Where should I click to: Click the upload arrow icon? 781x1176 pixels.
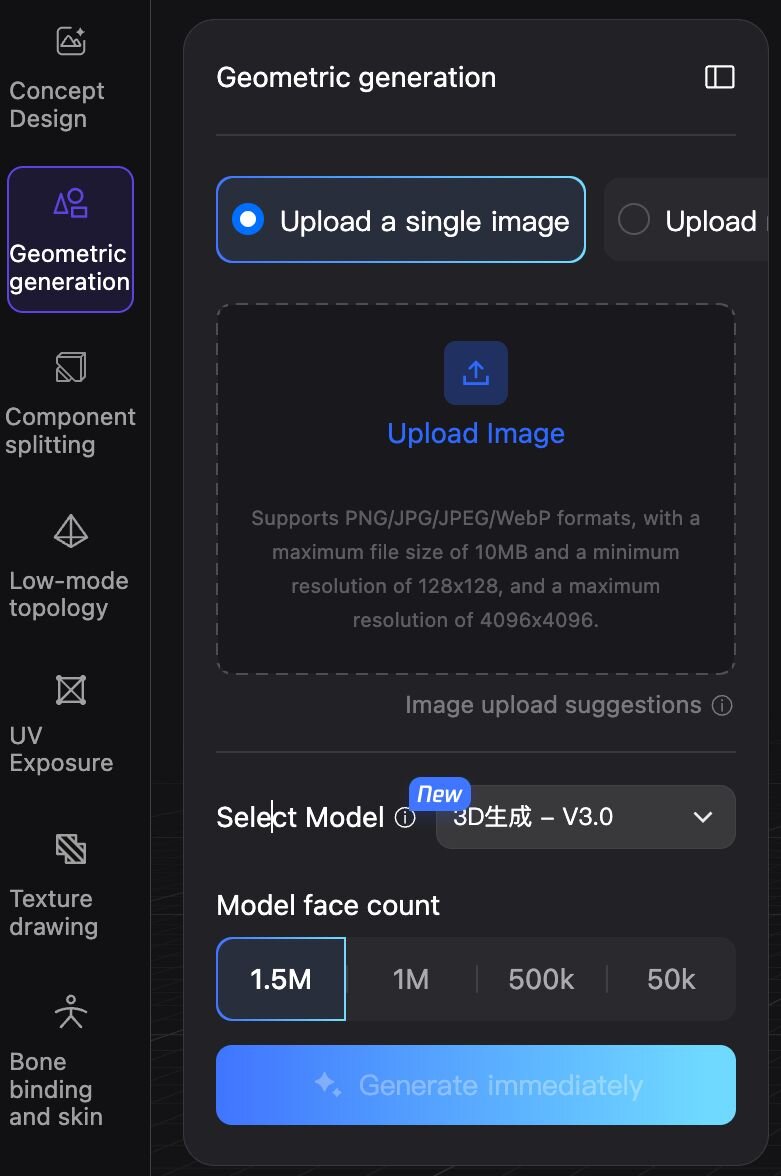(476, 373)
